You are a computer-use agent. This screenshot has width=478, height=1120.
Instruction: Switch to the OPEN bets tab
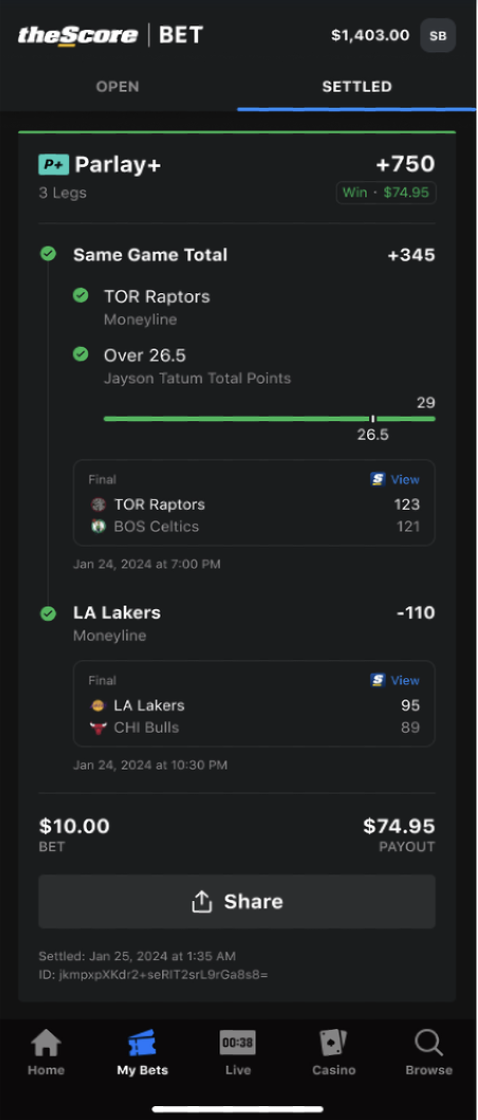(118, 86)
